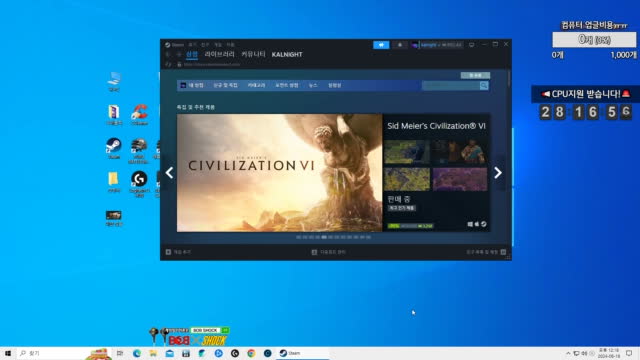Switch to the 라이브러리 tab
The image size is (640, 360).
coord(220,54)
